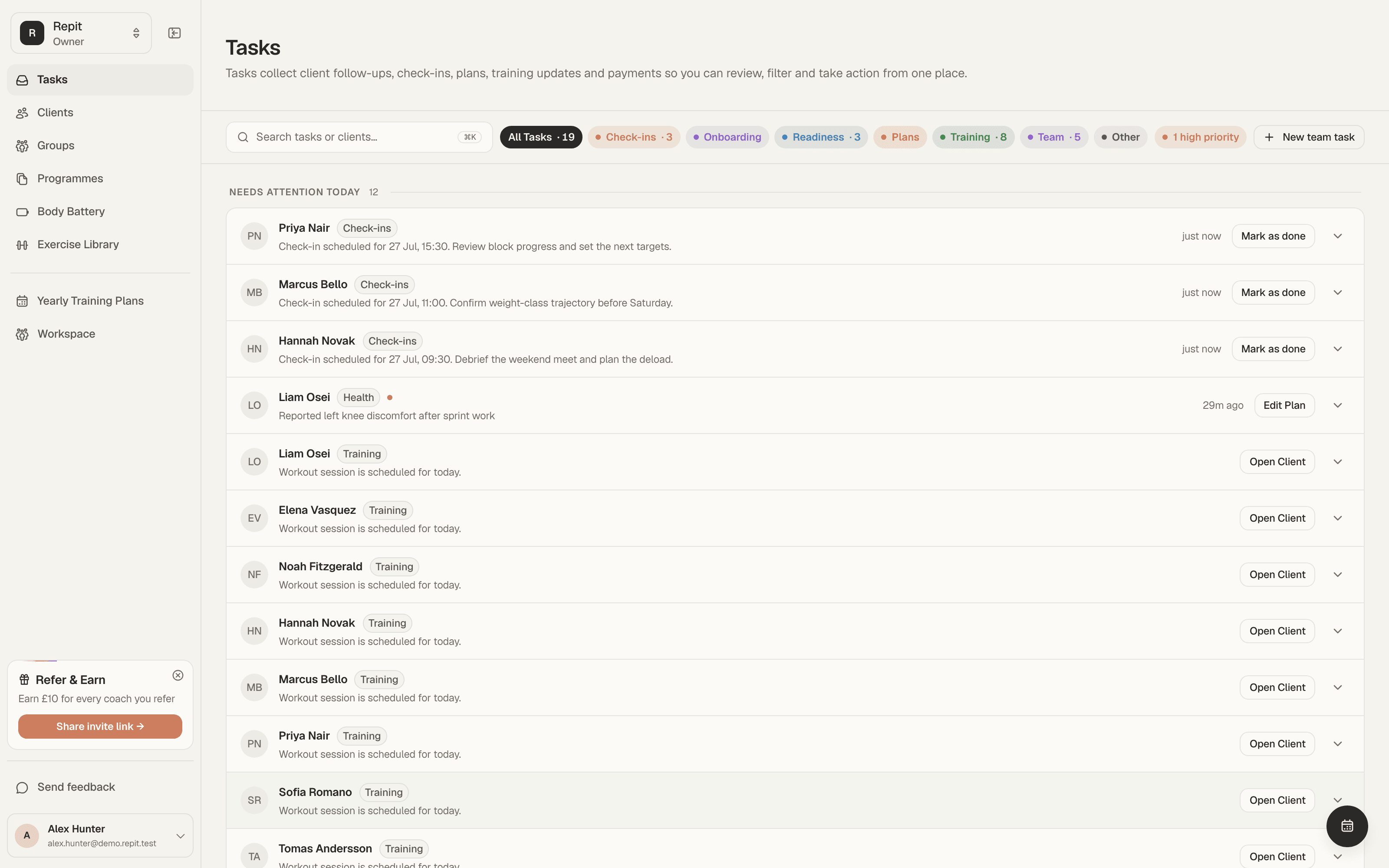Navigate to Programmes

click(x=100, y=178)
